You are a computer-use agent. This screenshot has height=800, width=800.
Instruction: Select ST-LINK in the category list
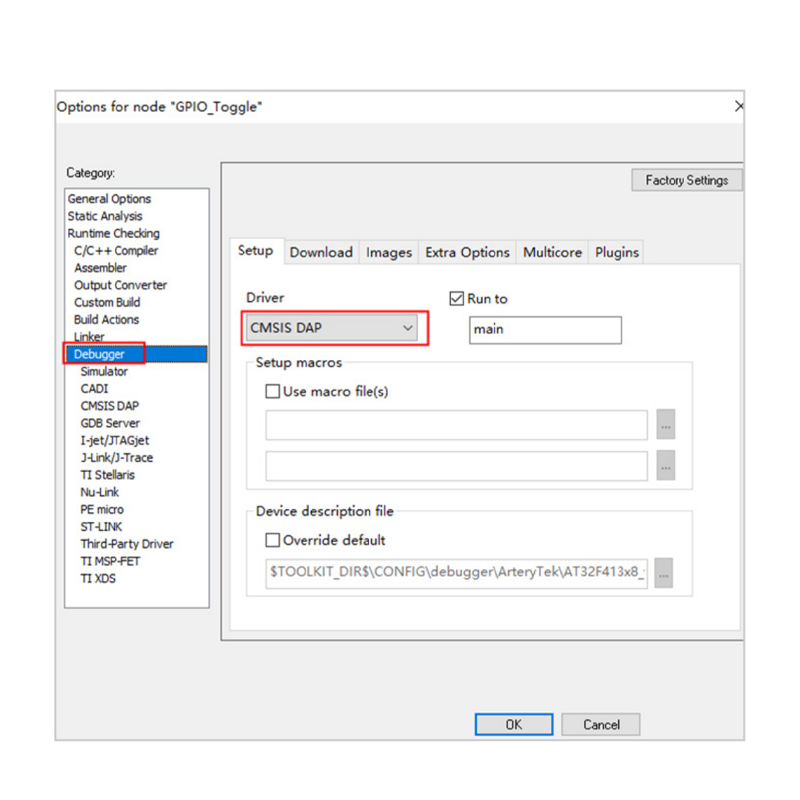[x=101, y=527]
